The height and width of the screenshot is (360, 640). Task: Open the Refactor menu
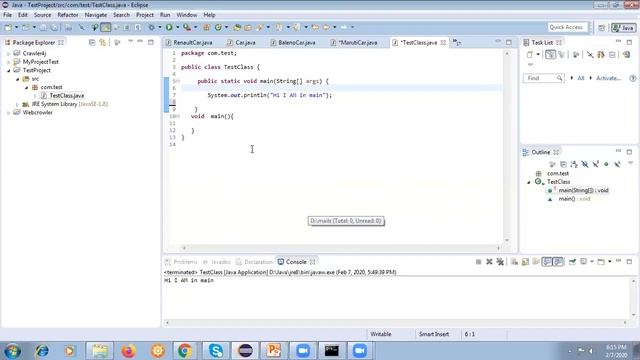pos(68,15)
